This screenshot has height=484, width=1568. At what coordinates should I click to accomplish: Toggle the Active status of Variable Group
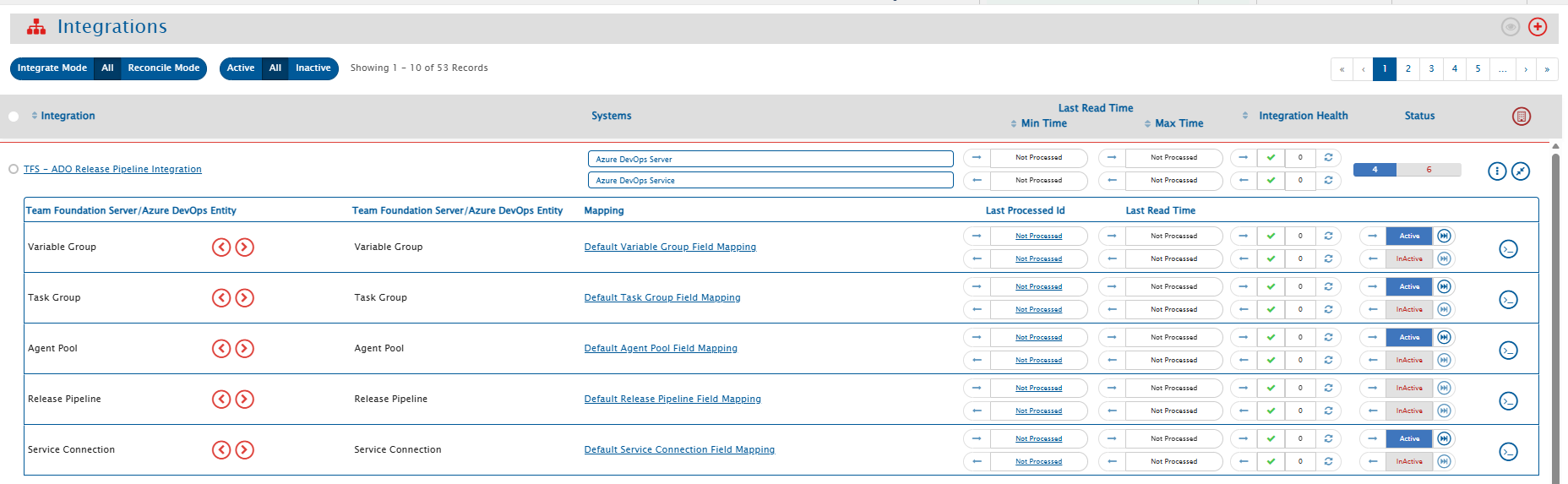point(1408,237)
